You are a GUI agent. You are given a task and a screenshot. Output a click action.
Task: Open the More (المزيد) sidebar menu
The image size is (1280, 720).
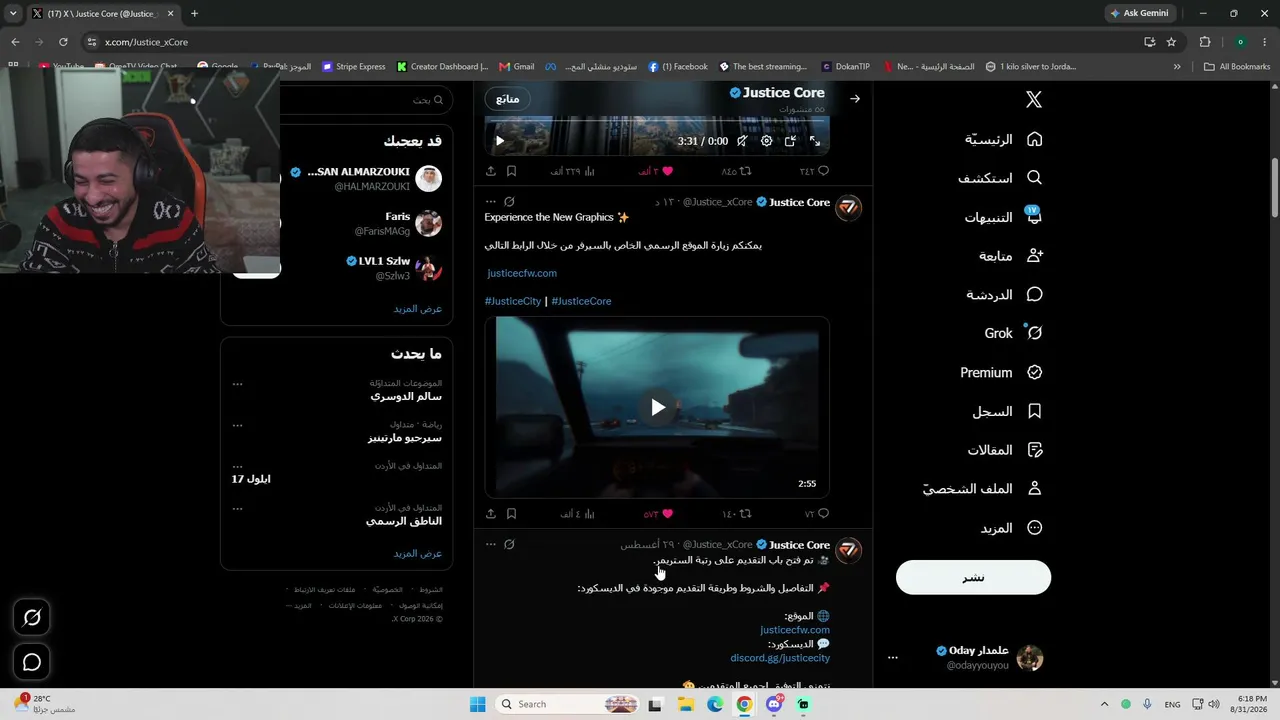[x=1010, y=528]
